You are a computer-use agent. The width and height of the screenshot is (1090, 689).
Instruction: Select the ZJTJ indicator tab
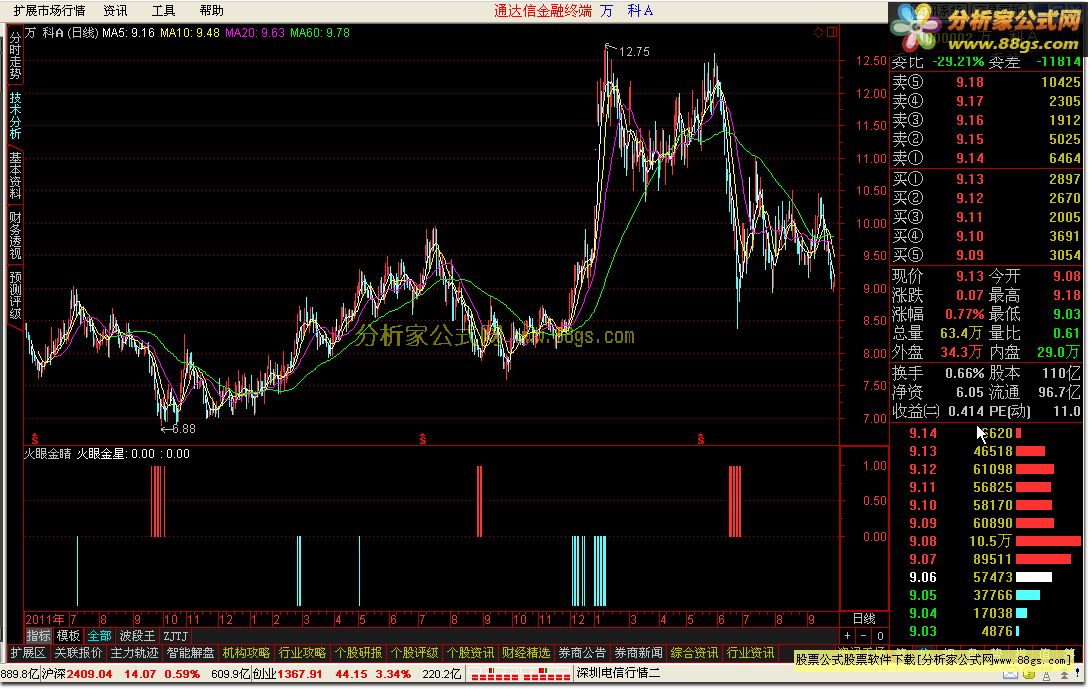point(175,635)
